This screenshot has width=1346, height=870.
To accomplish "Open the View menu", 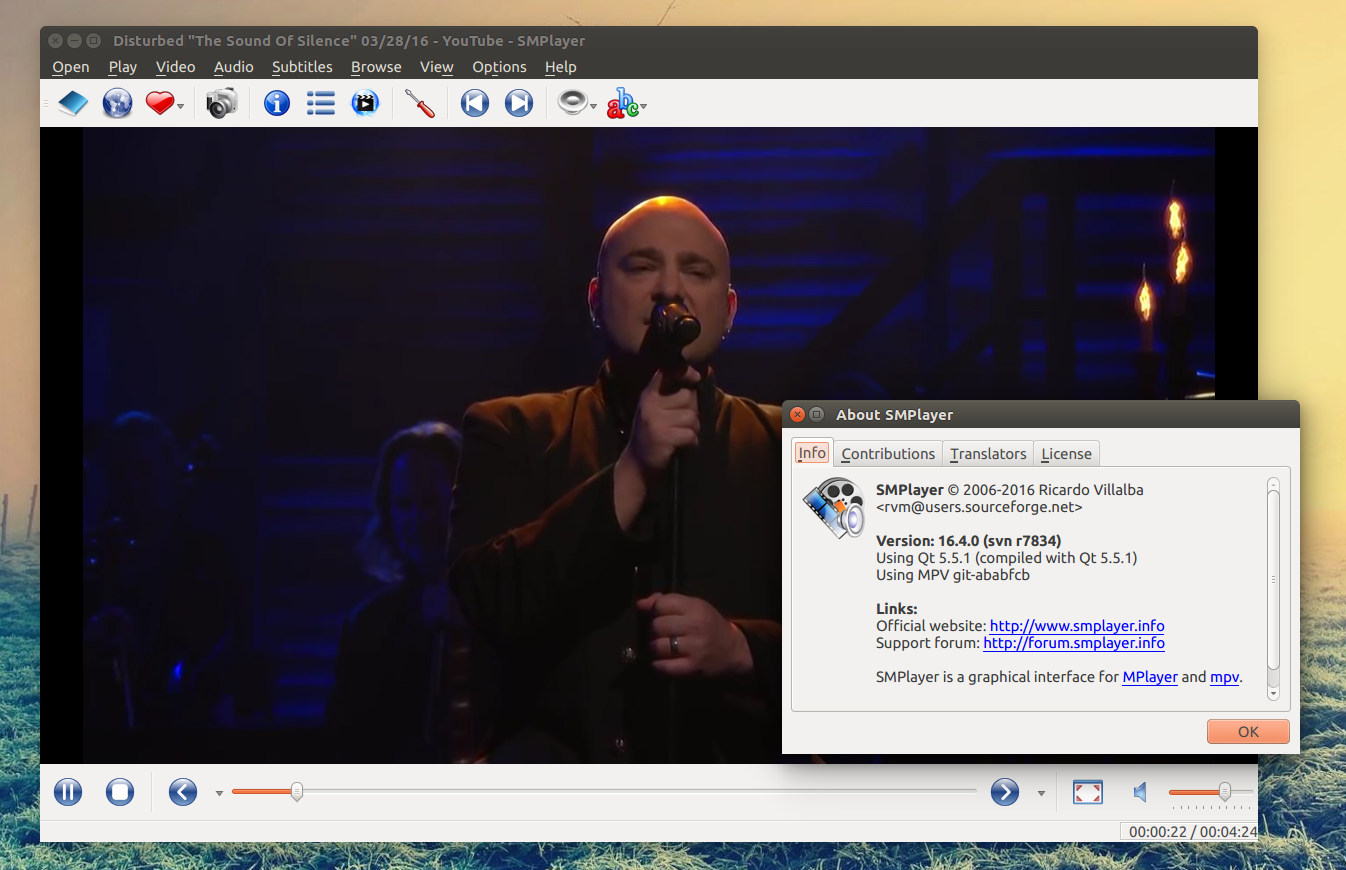I will click(x=437, y=67).
